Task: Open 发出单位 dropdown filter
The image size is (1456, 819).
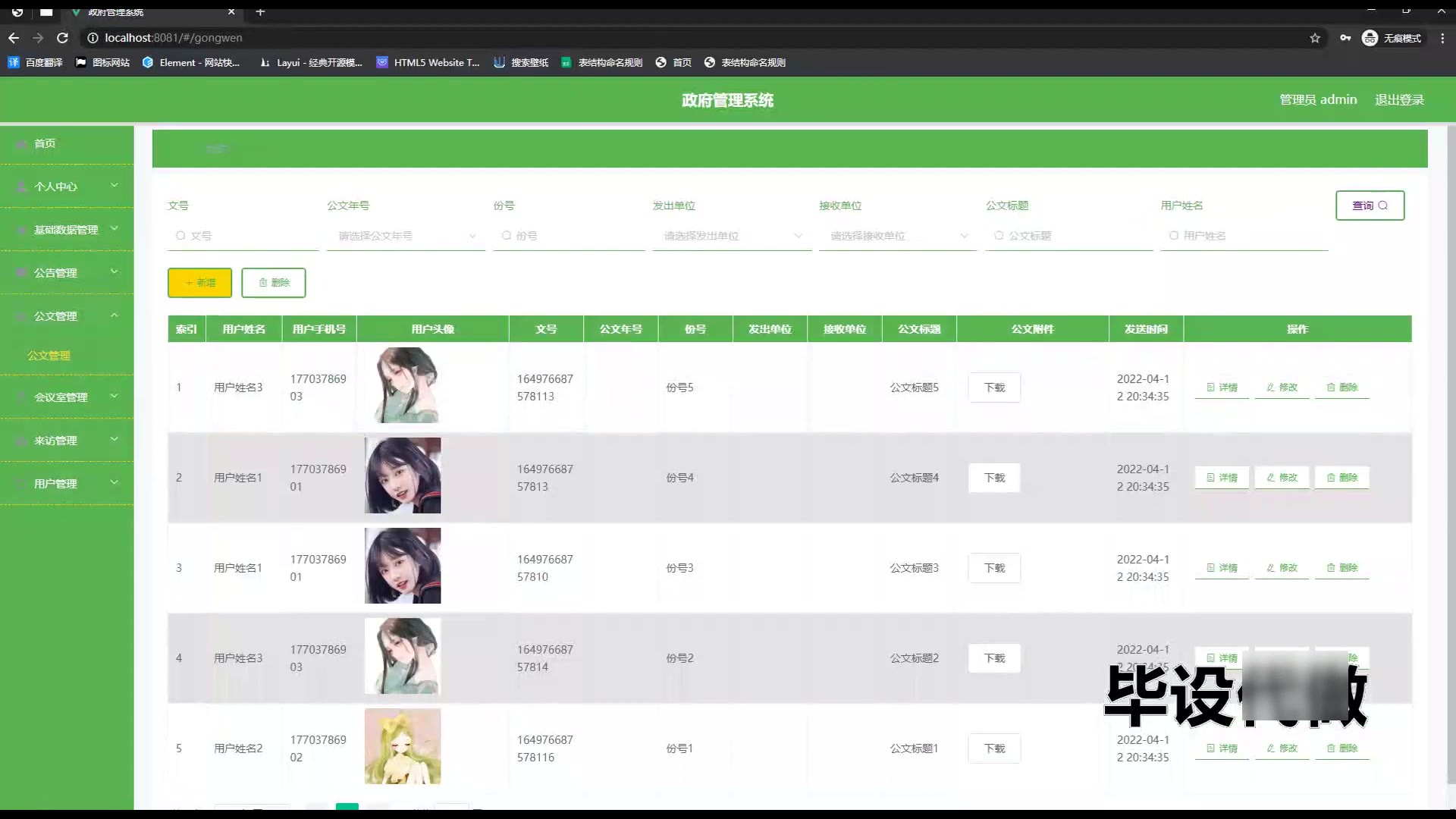Action: 732,236
